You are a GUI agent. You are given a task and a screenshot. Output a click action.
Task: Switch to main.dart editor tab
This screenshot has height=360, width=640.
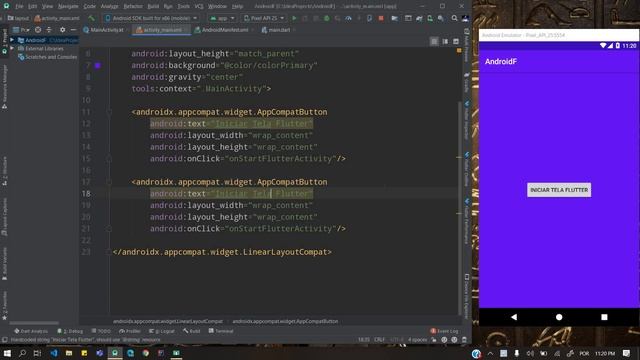(278, 30)
